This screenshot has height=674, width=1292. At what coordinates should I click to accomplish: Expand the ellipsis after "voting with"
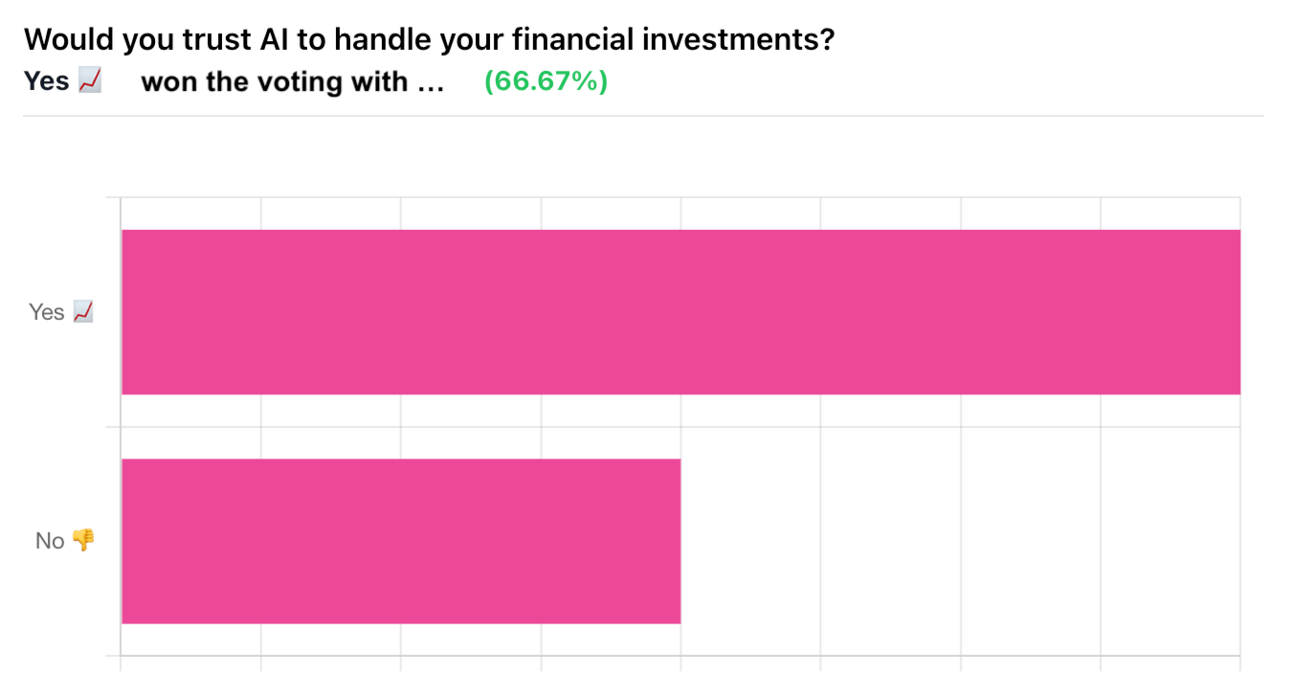[430, 84]
